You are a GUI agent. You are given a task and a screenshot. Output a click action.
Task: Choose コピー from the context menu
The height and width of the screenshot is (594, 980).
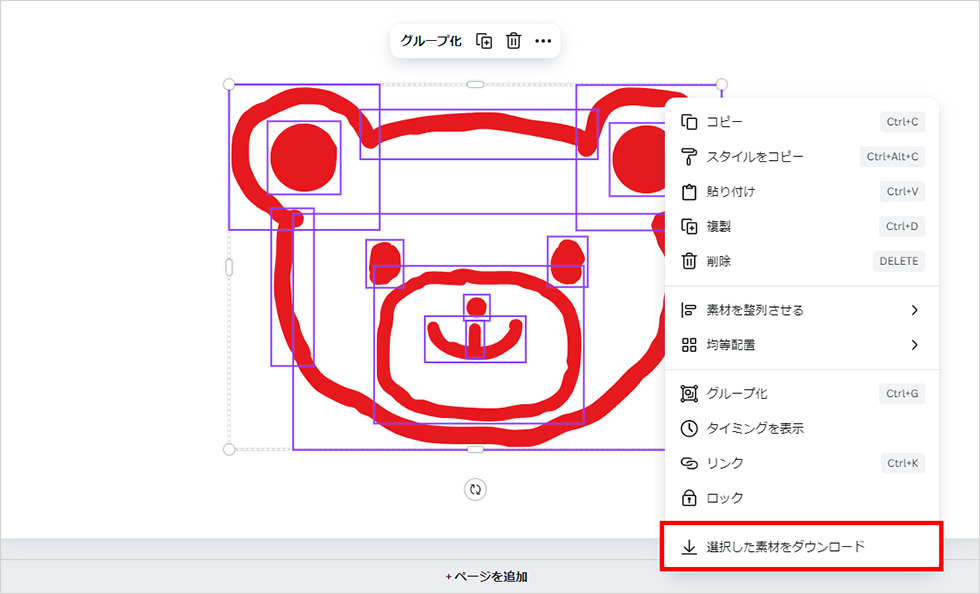click(802, 122)
